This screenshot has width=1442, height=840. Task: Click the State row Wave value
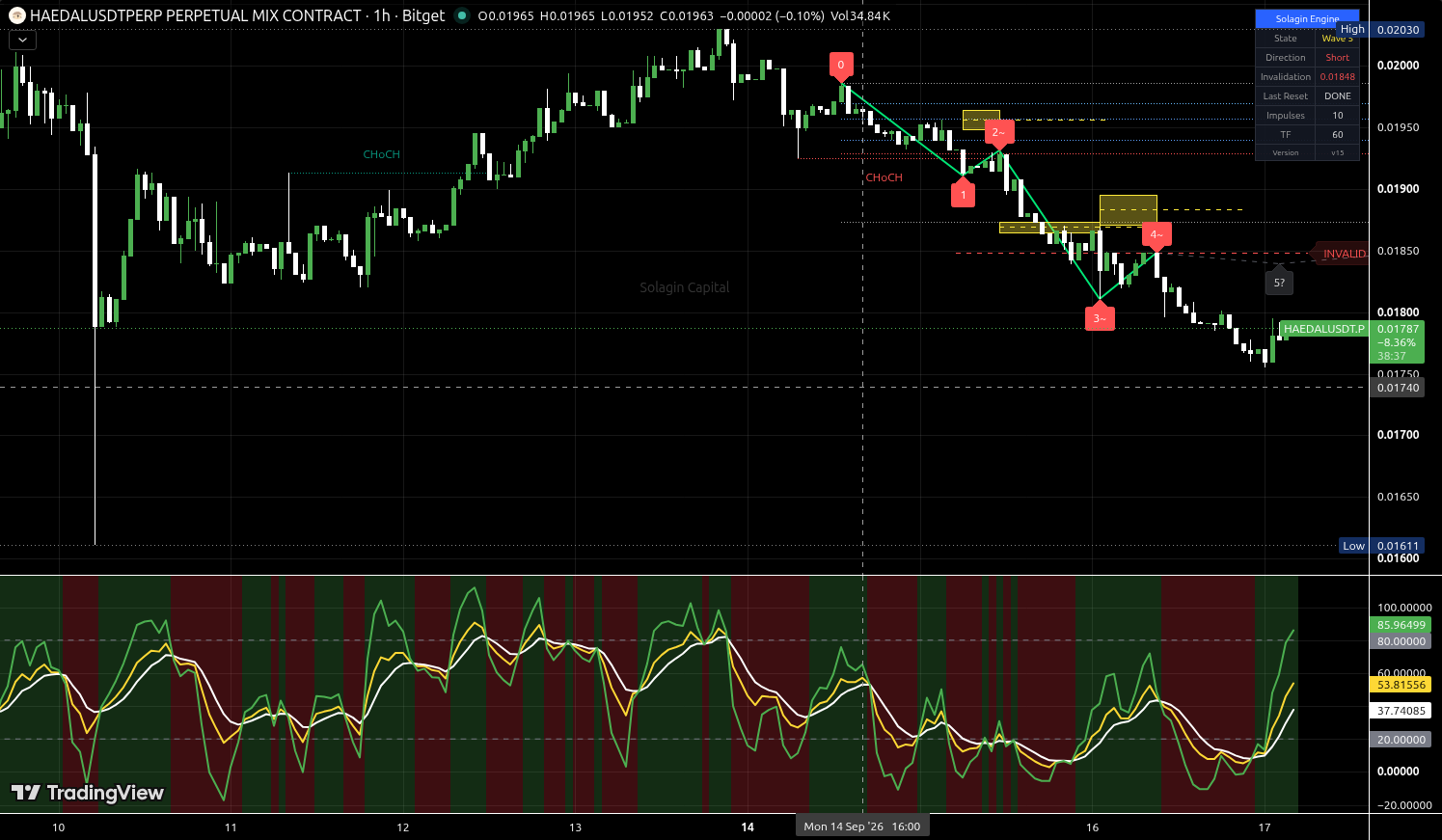pyautogui.click(x=1338, y=39)
